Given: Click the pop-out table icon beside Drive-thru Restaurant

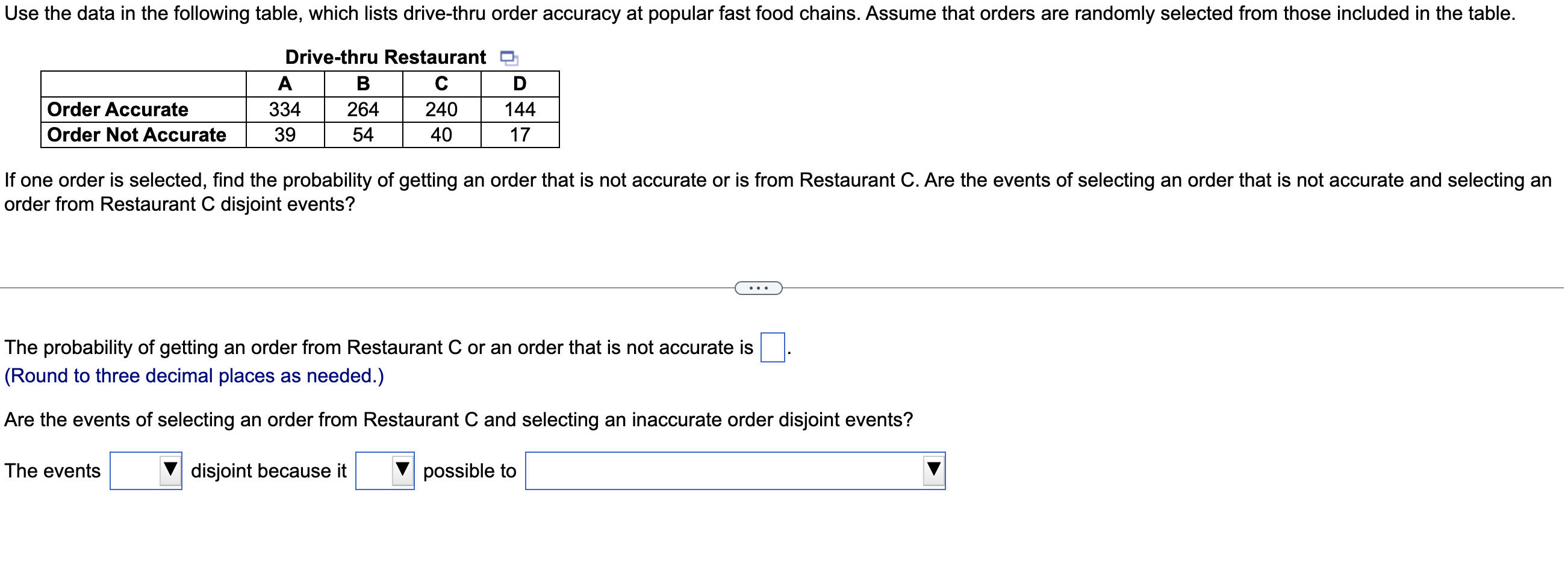Looking at the screenshot, I should coord(508,58).
